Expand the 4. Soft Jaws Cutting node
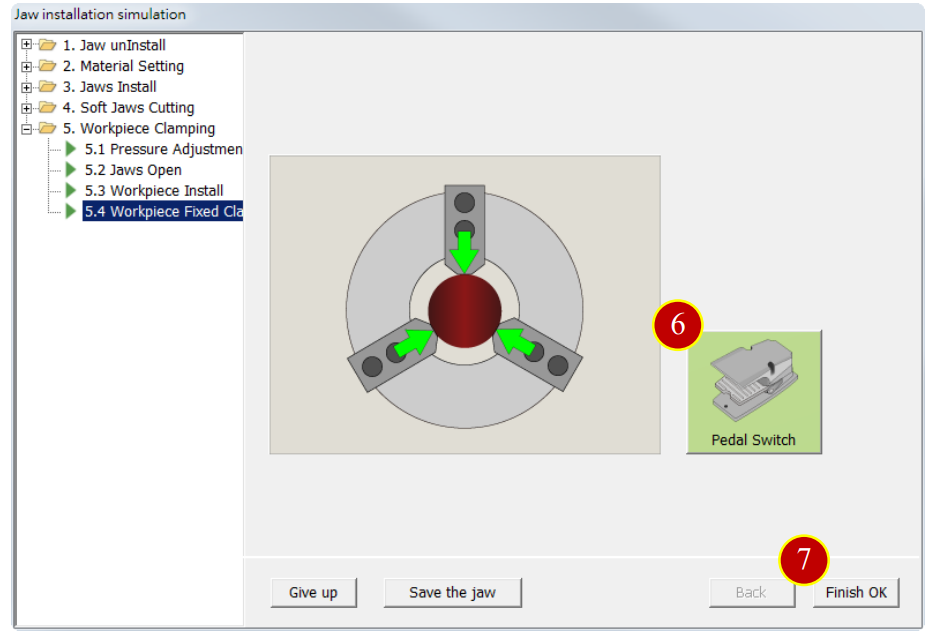 27,108
